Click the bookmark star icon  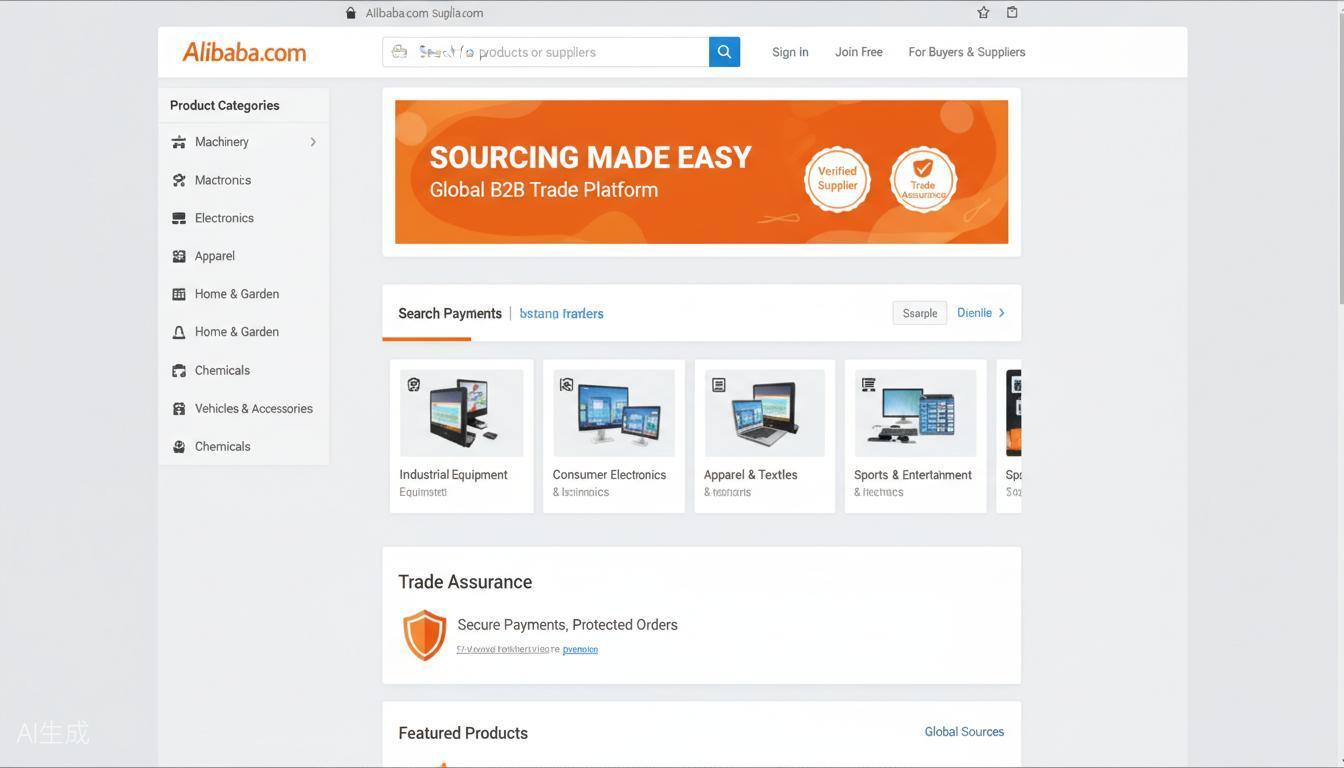[983, 12]
